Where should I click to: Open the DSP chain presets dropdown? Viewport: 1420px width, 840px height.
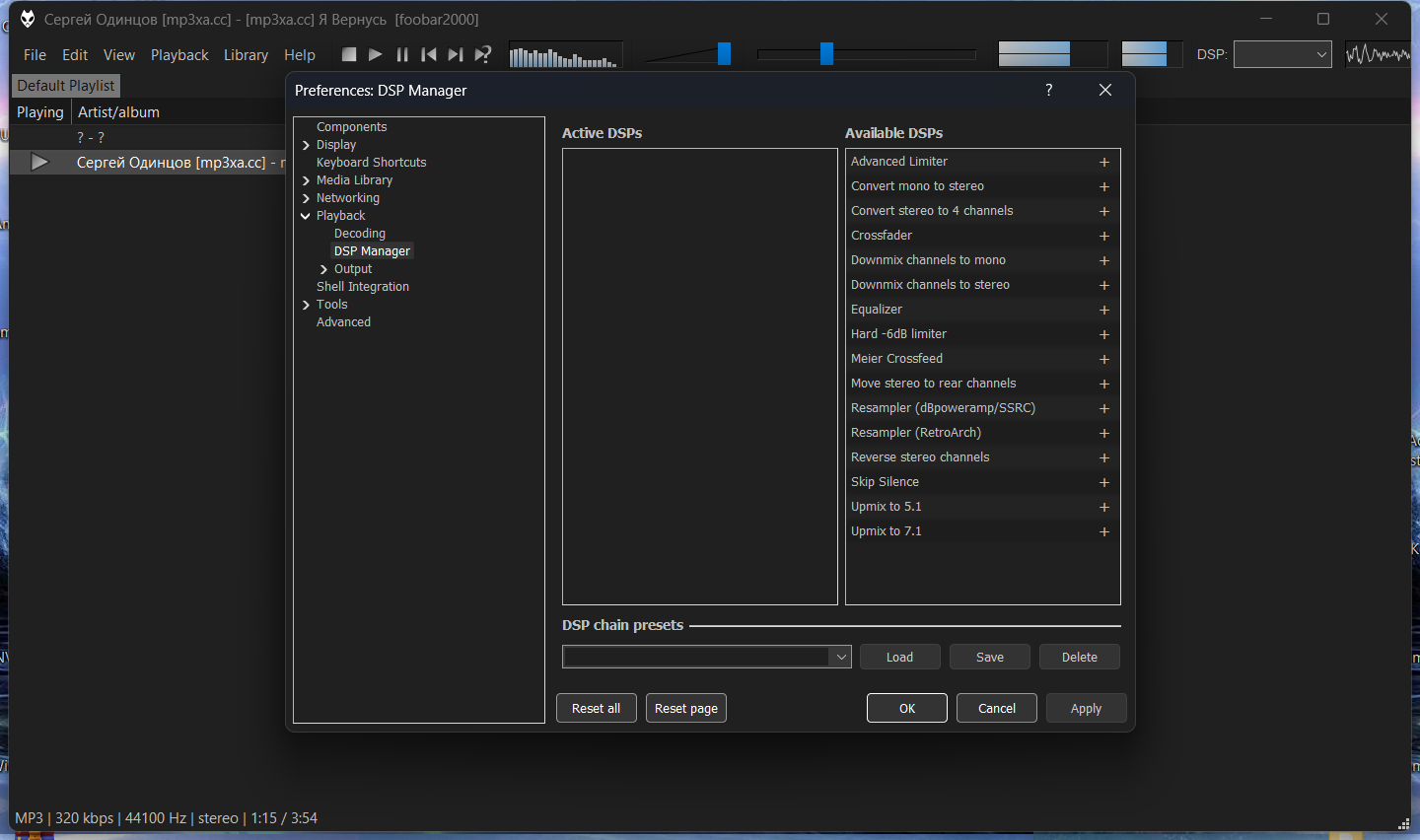841,657
